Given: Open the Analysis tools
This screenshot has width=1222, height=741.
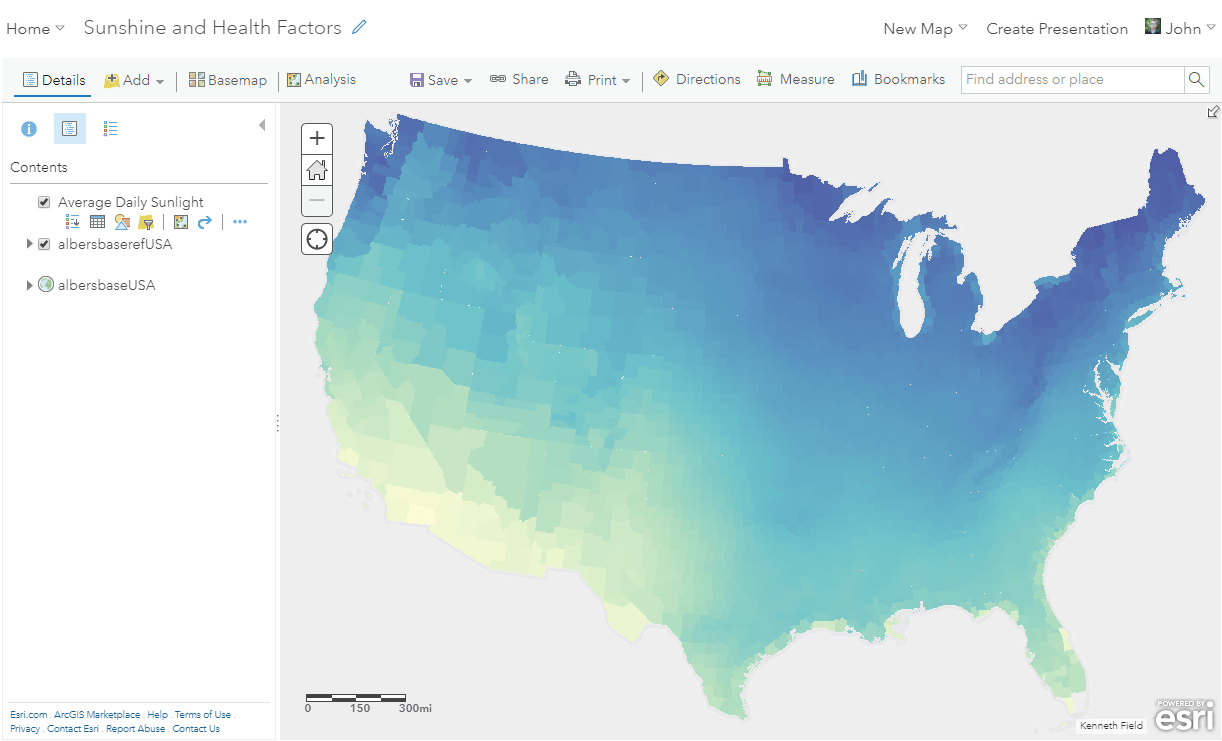Looking at the screenshot, I should tap(321, 80).
